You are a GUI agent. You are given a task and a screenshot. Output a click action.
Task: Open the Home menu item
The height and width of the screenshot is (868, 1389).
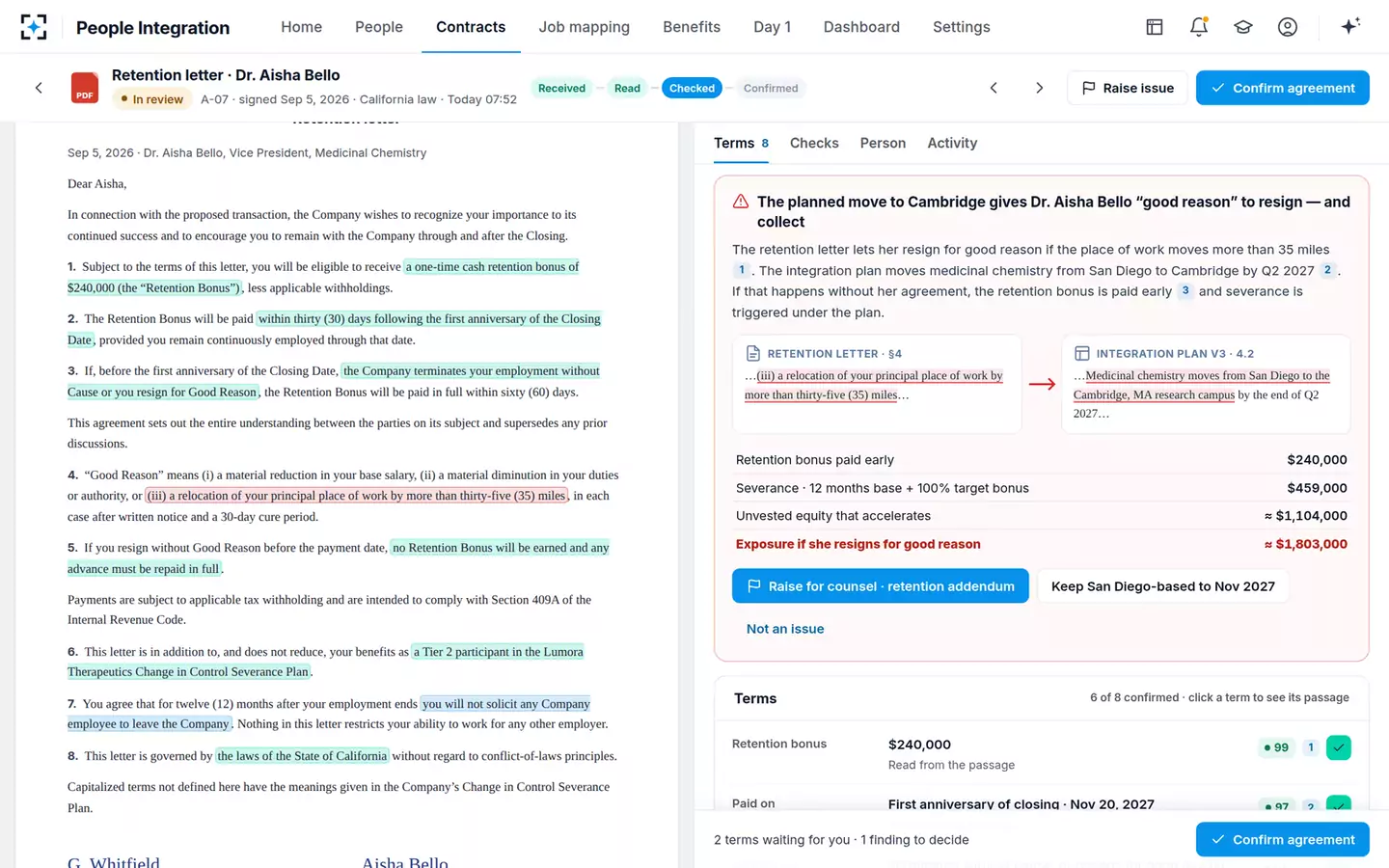(x=301, y=27)
